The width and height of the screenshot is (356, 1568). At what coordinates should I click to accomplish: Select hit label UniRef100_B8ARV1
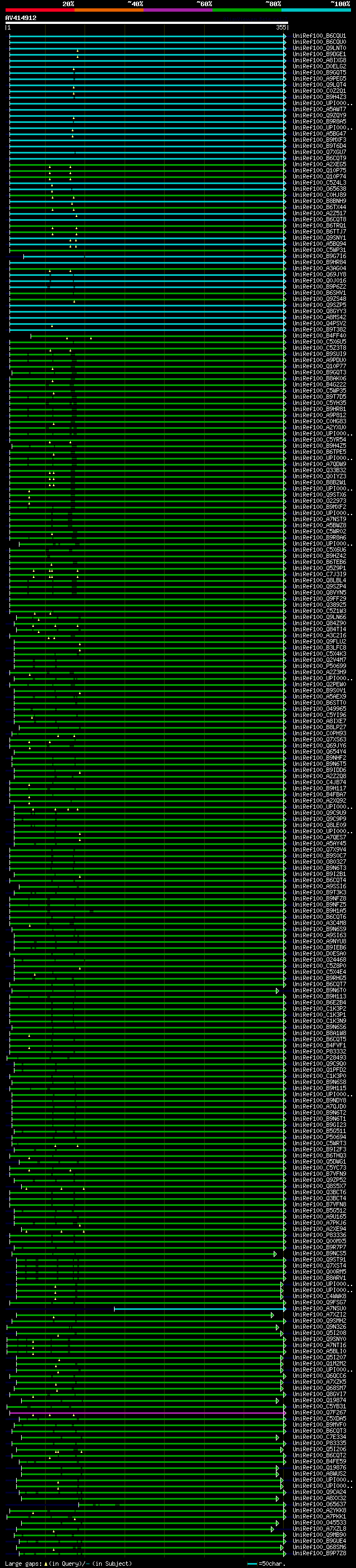click(x=319, y=1278)
